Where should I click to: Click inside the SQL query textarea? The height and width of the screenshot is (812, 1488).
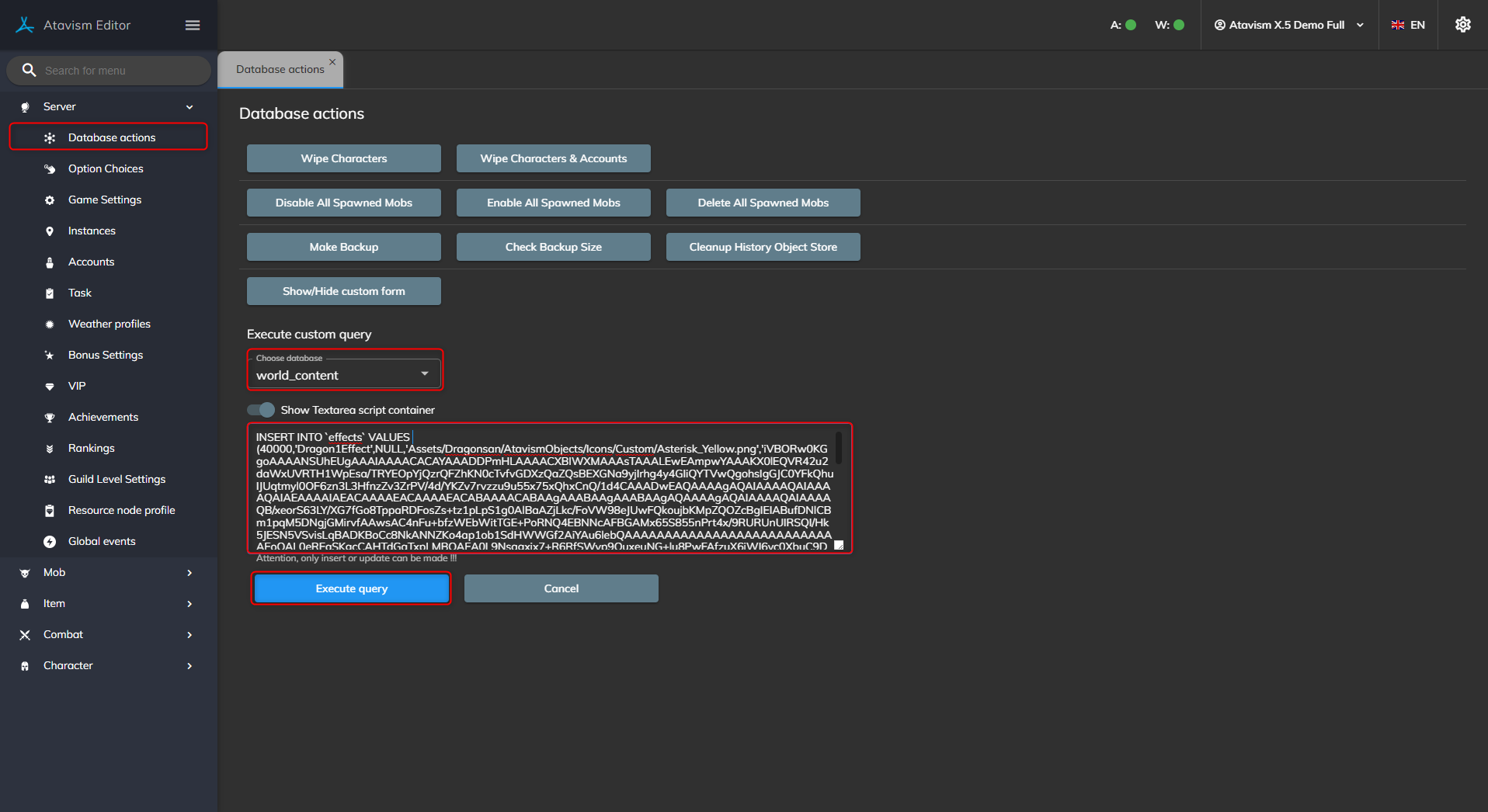coord(544,489)
